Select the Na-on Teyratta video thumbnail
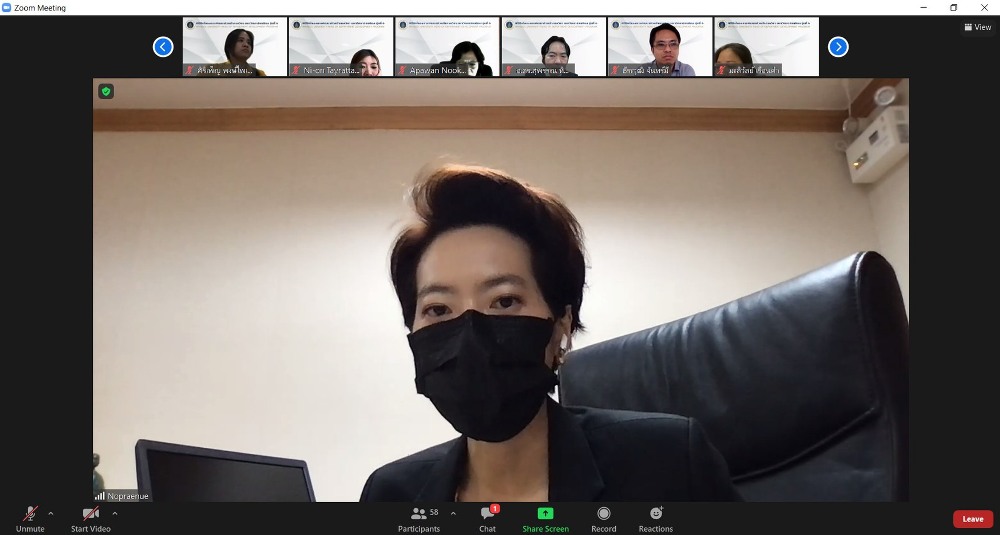Screen dimensions: 1000x535 340,47
